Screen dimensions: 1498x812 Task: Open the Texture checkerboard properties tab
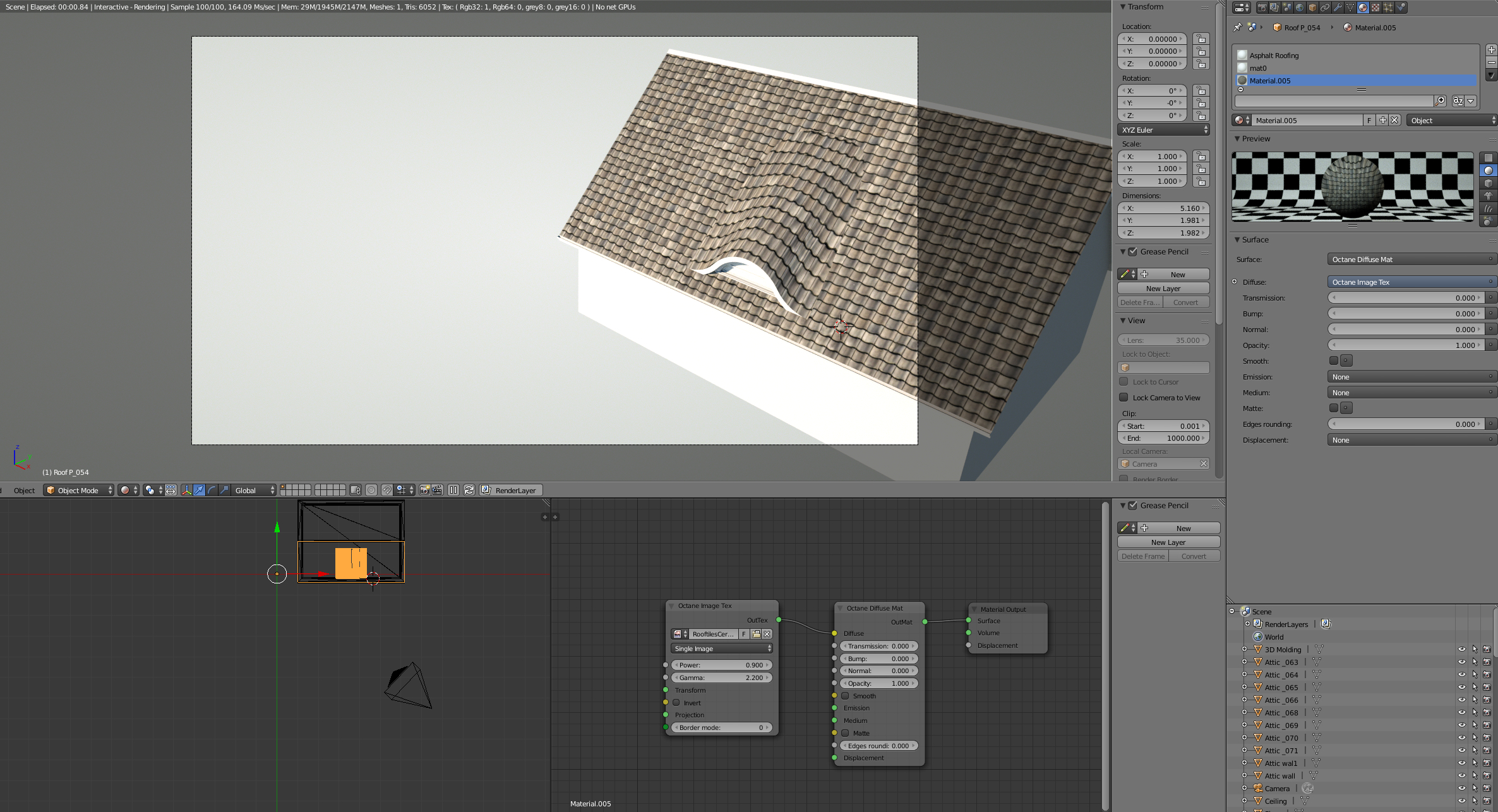coord(1375,8)
